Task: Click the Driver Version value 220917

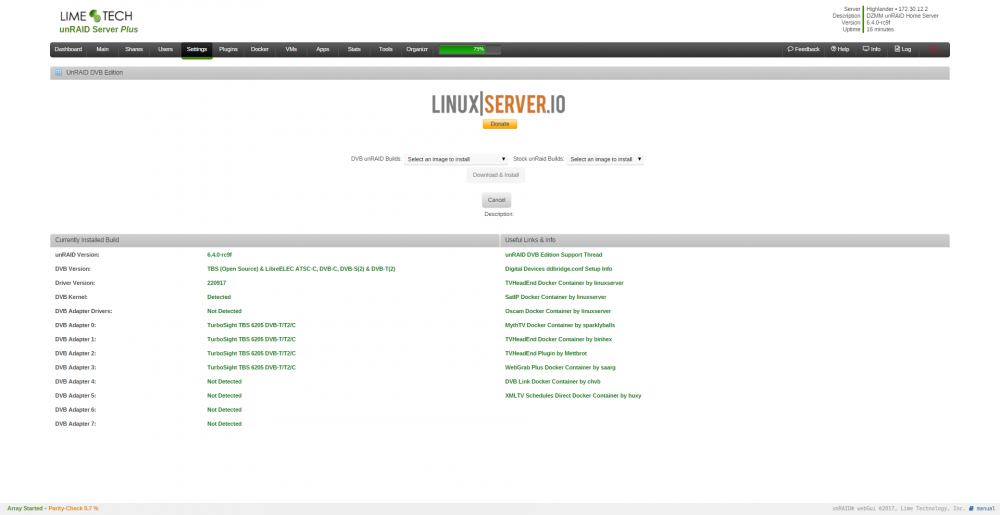Action: pyautogui.click(x=216, y=283)
